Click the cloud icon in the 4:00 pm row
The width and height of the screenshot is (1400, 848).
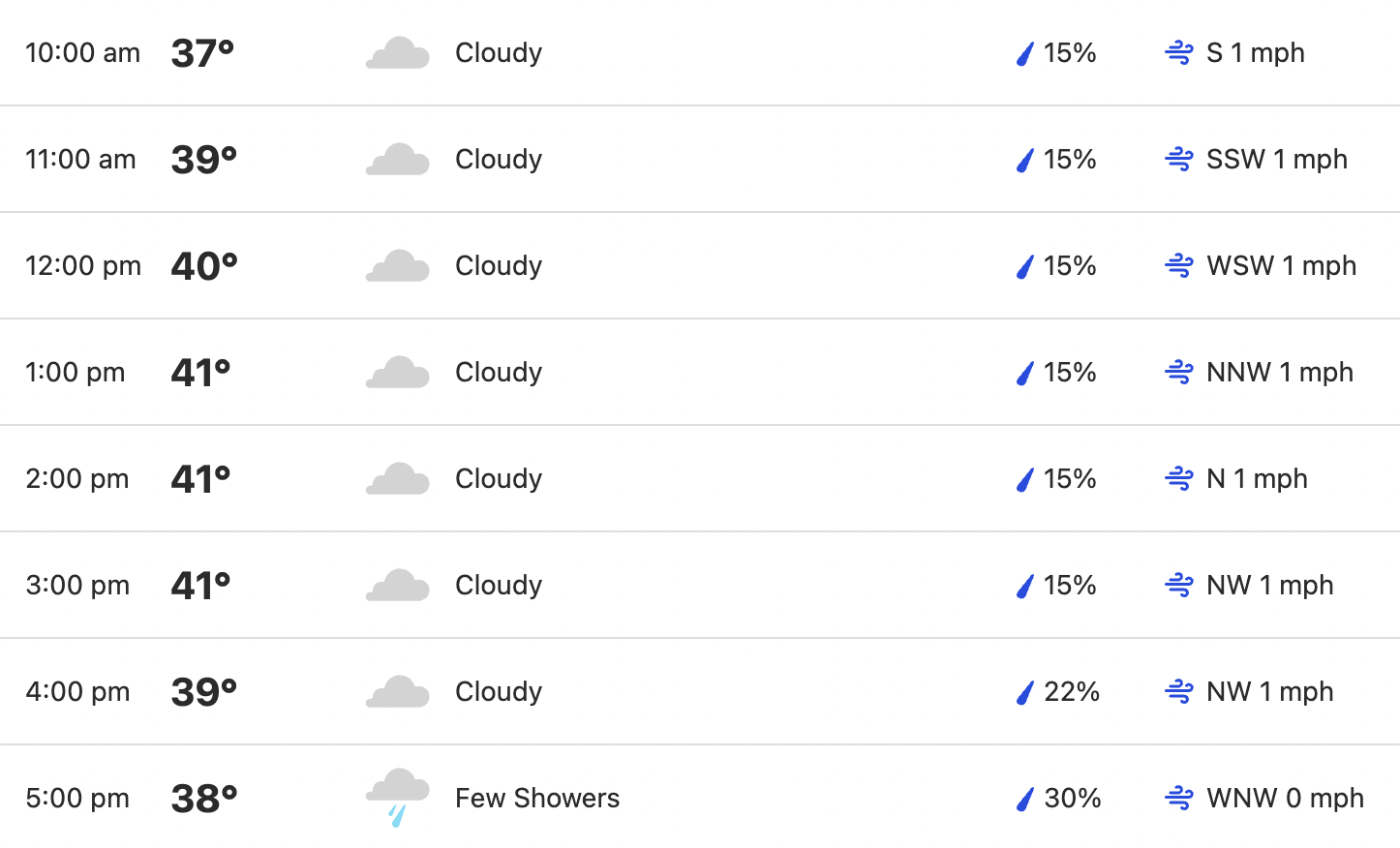pos(397,692)
